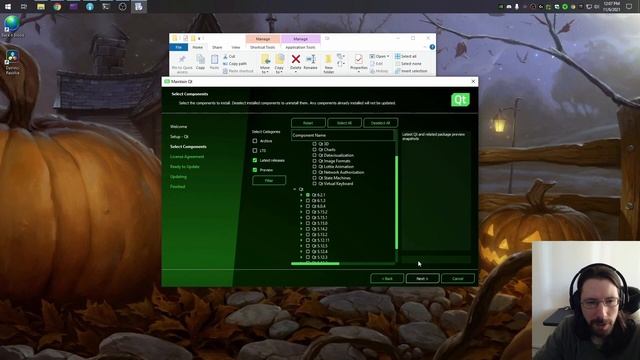Click the Qt logo in the Maintain Qt header
This screenshot has width=640, height=360.
tap(460, 100)
